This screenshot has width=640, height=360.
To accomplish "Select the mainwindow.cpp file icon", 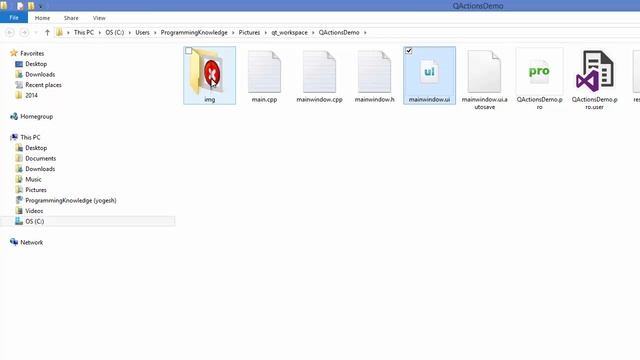I will [x=319, y=72].
